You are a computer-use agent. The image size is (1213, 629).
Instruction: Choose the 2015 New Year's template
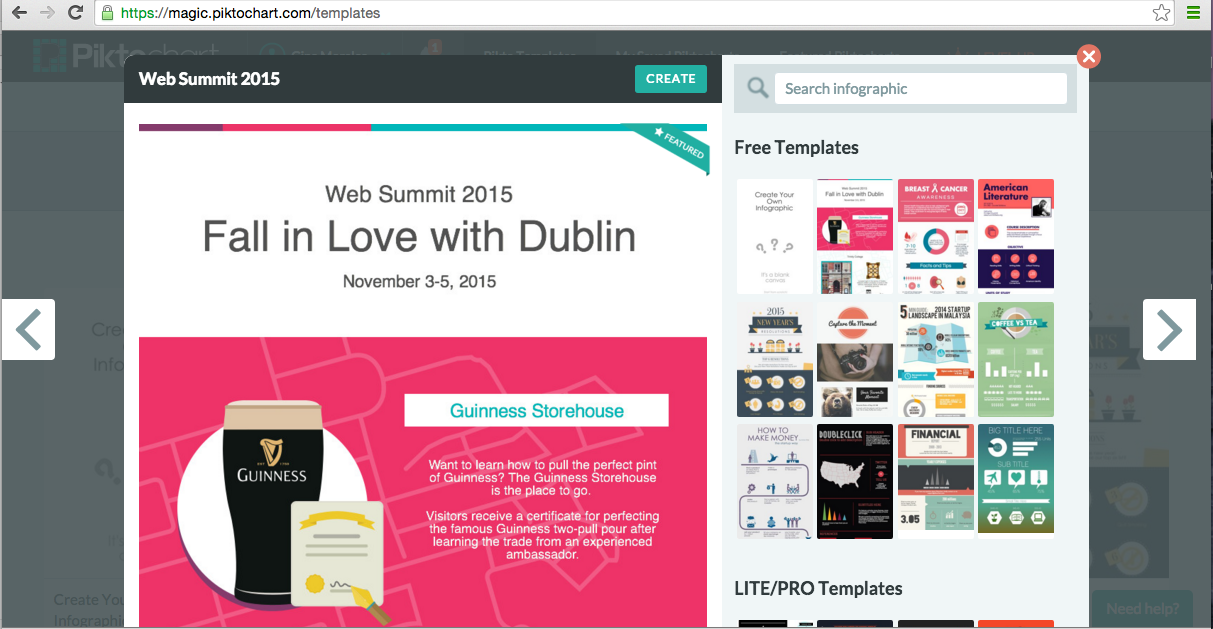coord(775,359)
